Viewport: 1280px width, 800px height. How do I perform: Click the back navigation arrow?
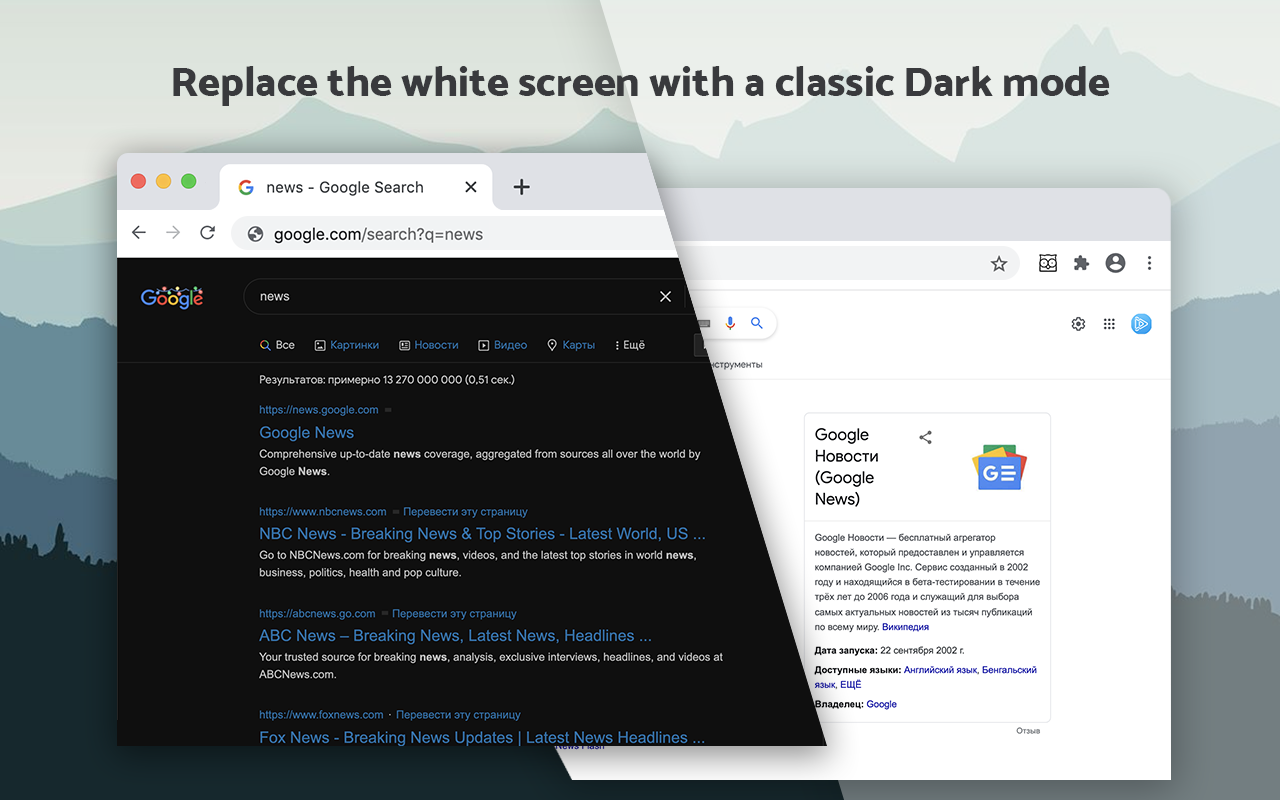click(138, 232)
